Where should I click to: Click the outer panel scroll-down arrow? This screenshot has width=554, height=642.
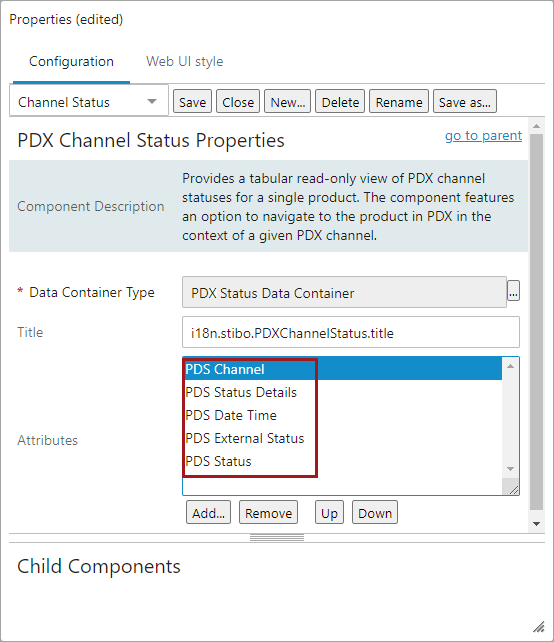click(536, 524)
